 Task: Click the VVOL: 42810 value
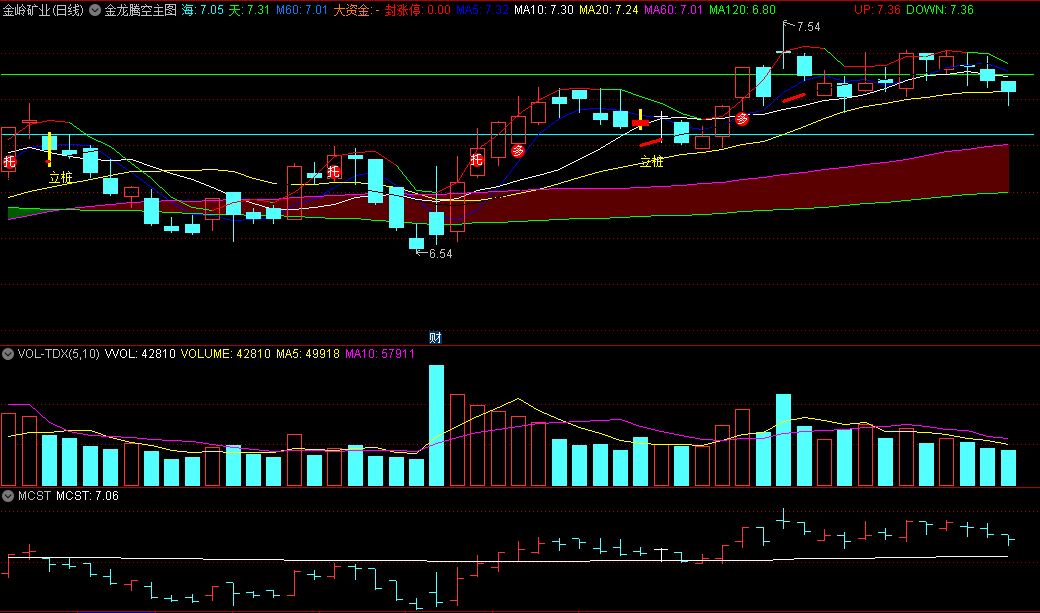click(x=140, y=354)
